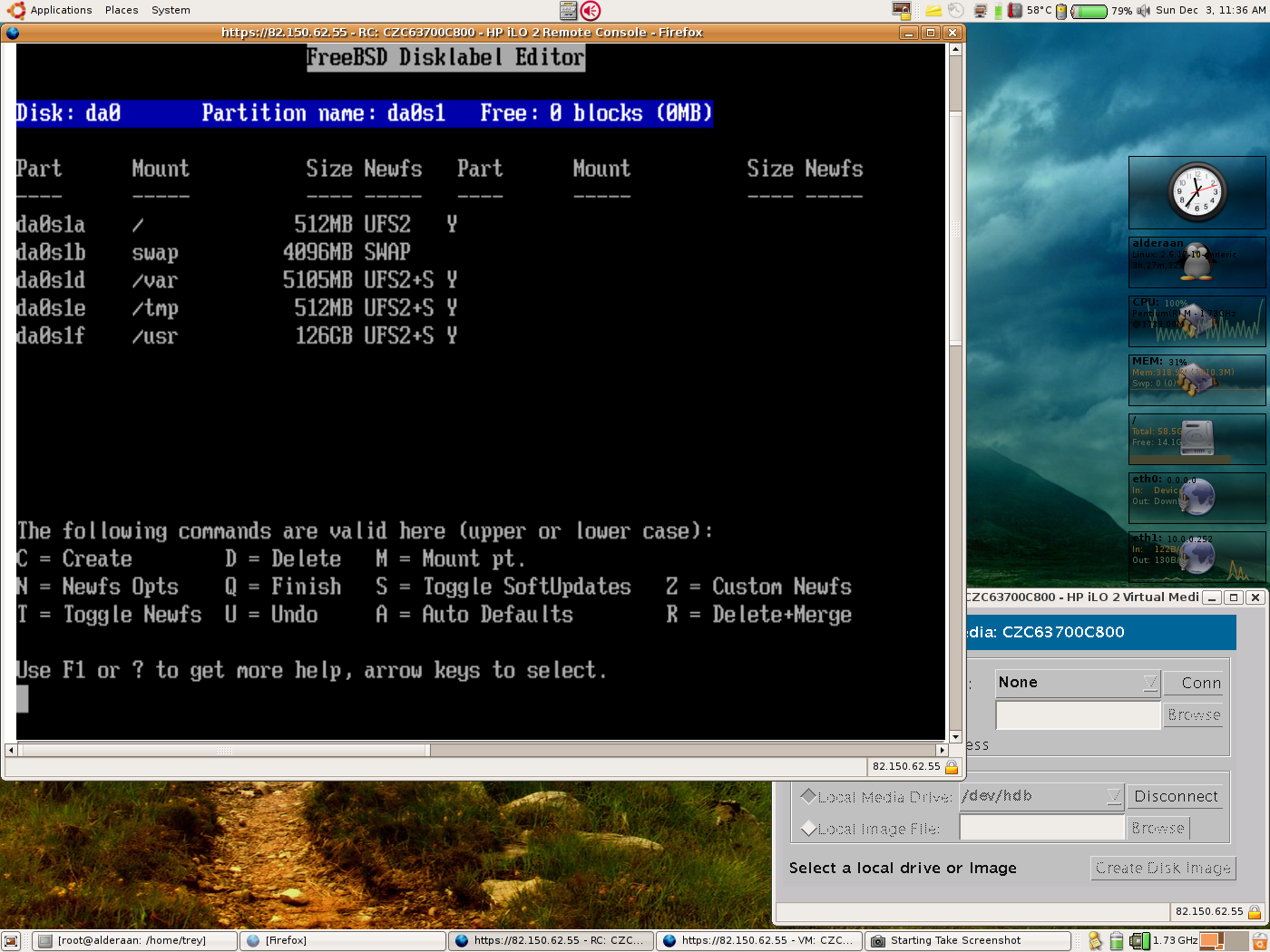Open the Places menu
Image resolution: width=1270 pixels, height=952 pixels.
tap(122, 10)
